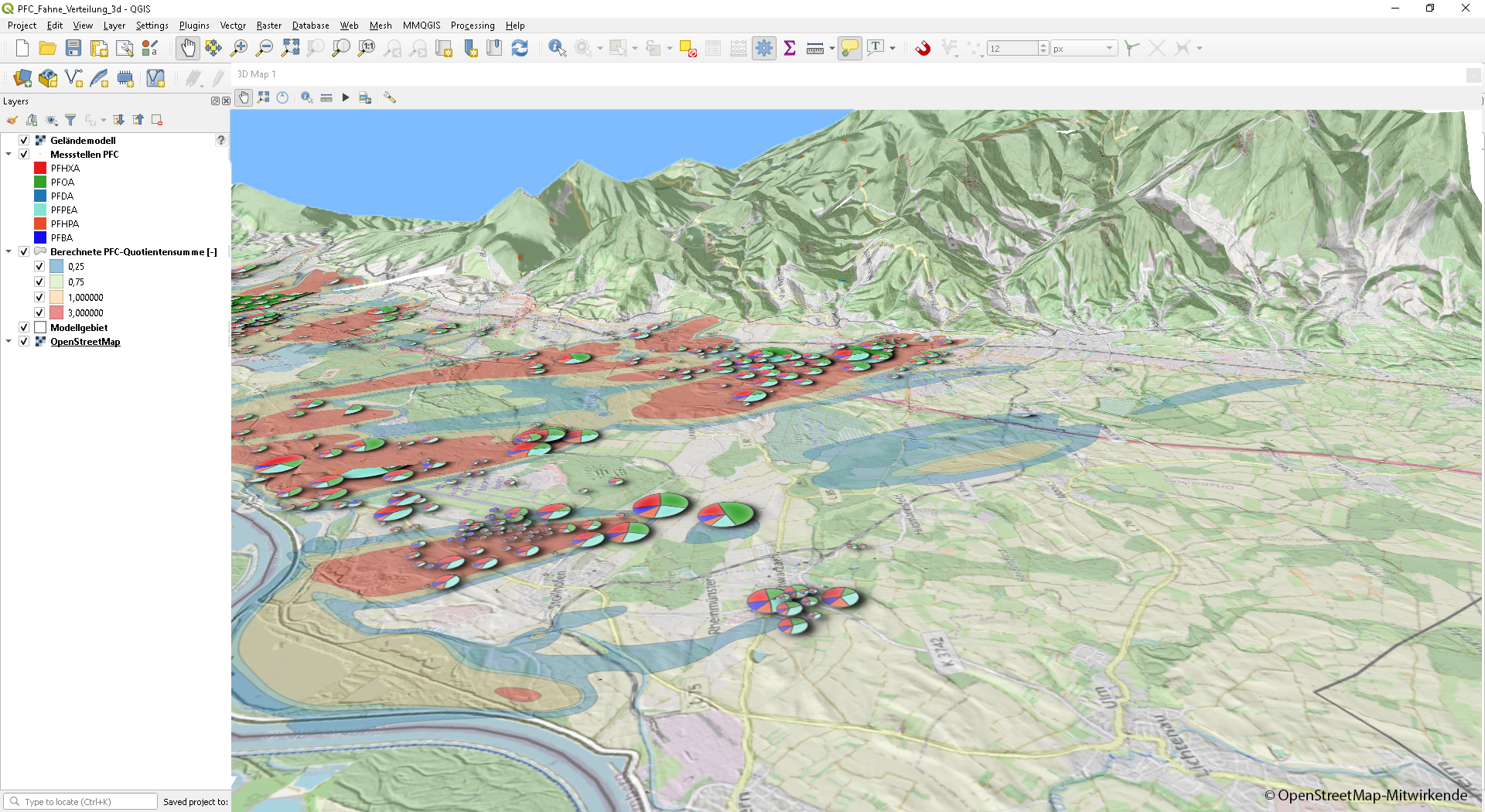Click the New GeoPackage Layer icon
1485x812 pixels.
(48, 78)
